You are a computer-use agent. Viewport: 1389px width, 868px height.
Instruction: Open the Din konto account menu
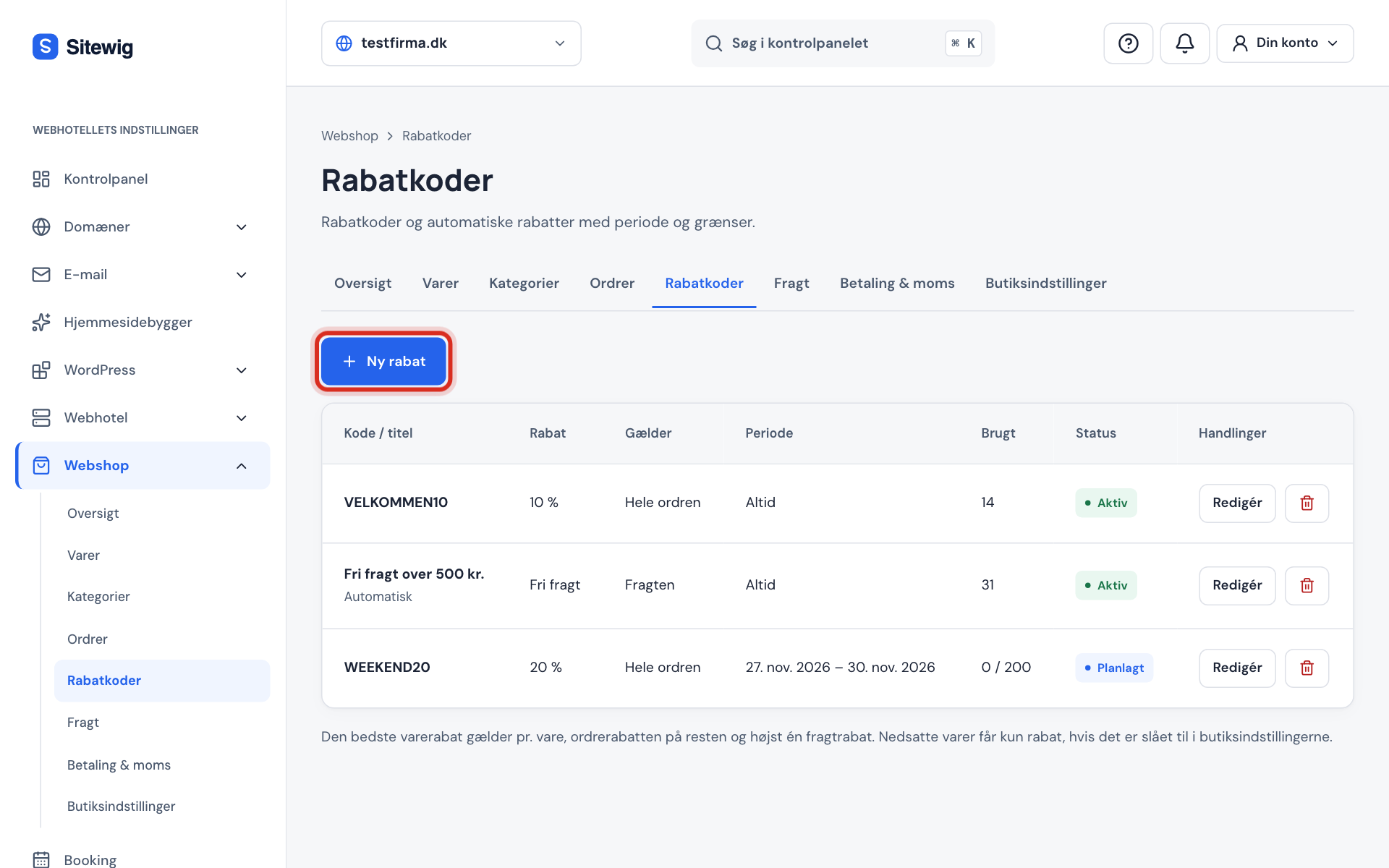1285,43
